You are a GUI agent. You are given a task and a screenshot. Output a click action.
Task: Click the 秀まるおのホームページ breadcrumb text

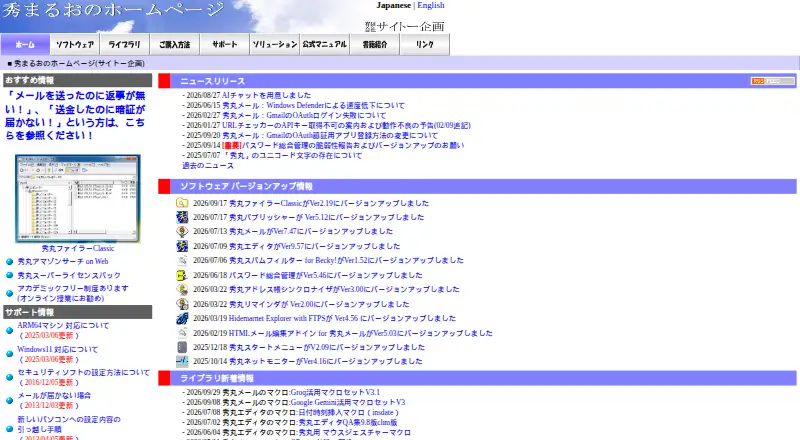tap(79, 63)
